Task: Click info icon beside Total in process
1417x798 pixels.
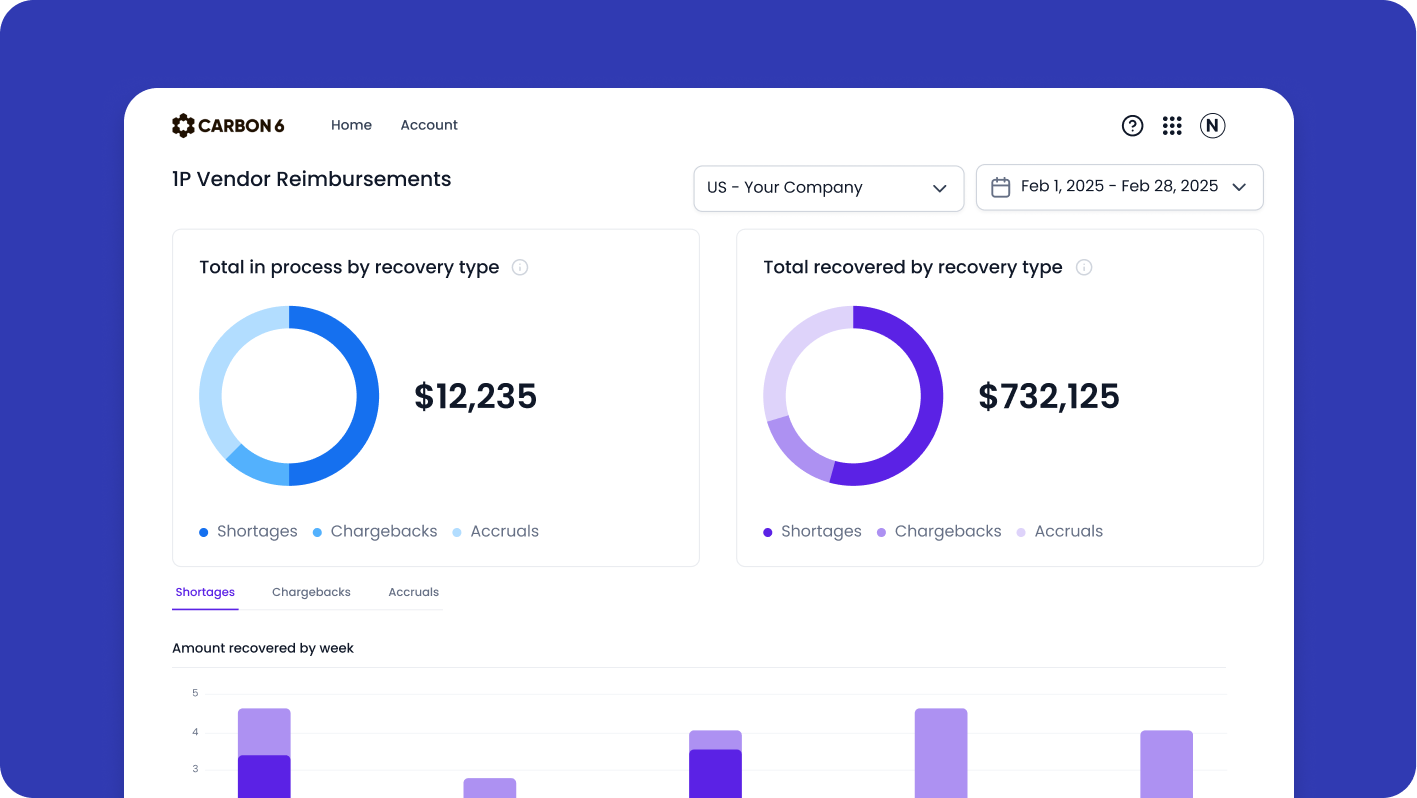Action: 520,267
